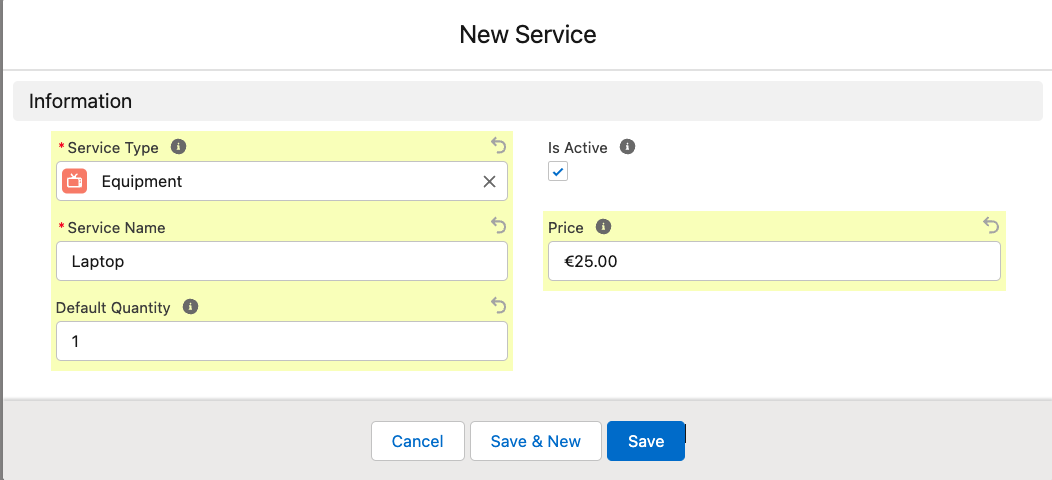Click the orange Equipment service type icon
Image resolution: width=1052 pixels, height=480 pixels.
74,181
